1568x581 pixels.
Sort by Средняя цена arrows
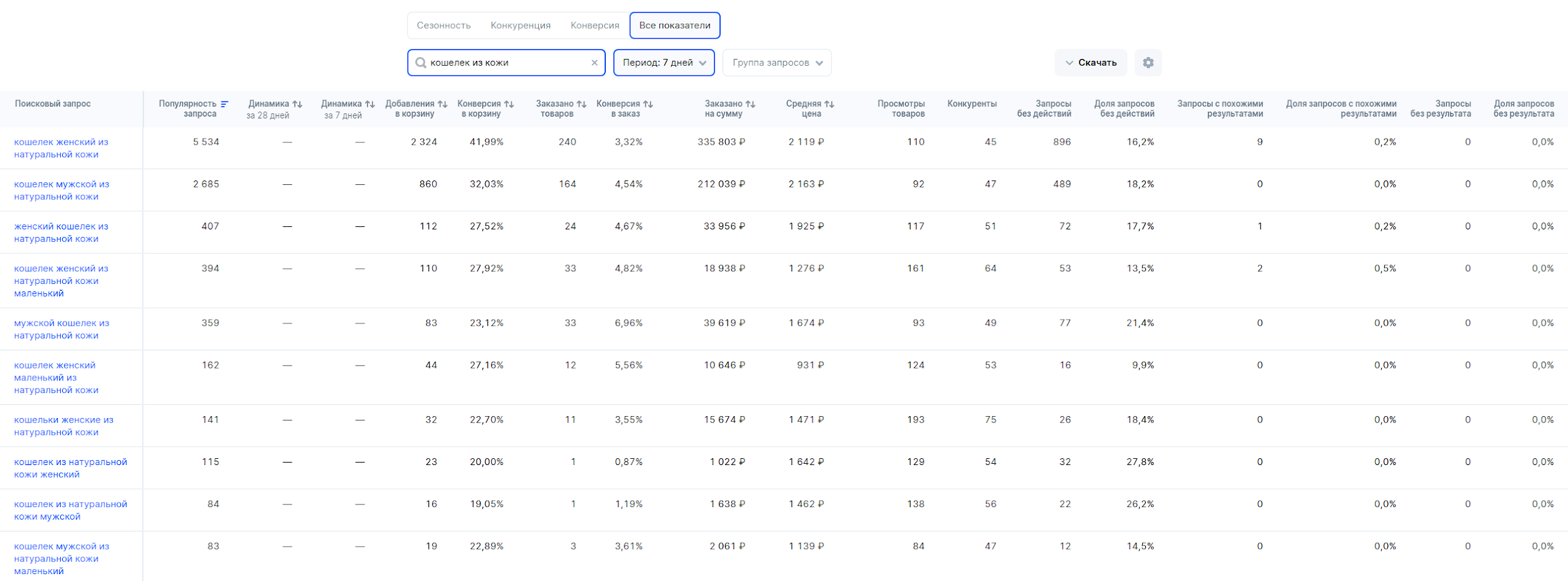click(829, 104)
